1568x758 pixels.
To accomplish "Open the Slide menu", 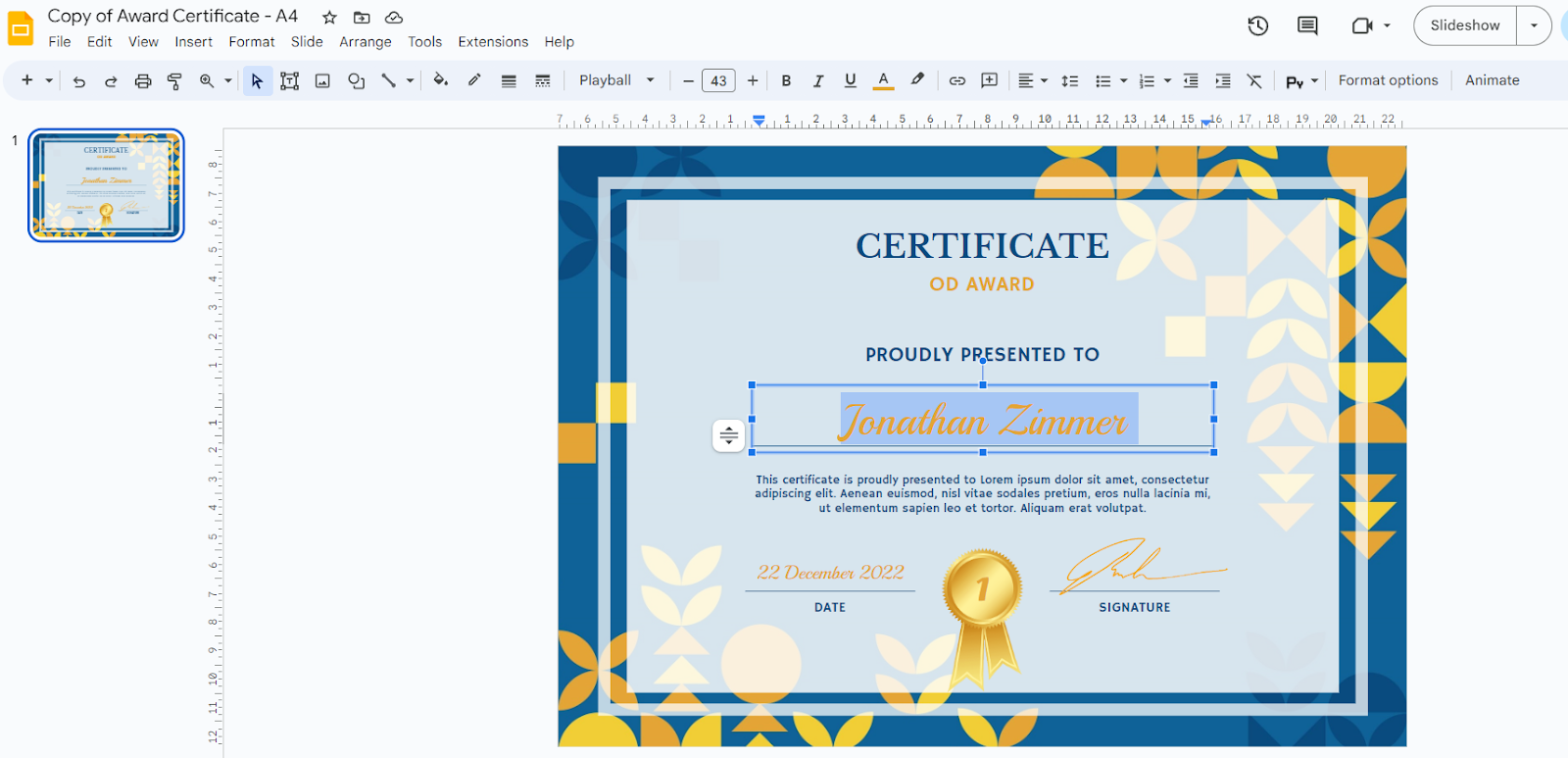I will (307, 42).
